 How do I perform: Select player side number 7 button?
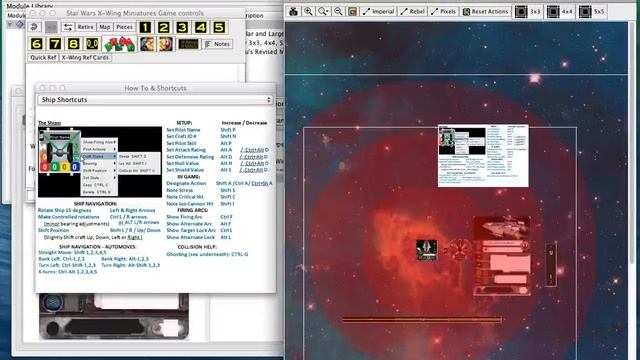tap(55, 44)
